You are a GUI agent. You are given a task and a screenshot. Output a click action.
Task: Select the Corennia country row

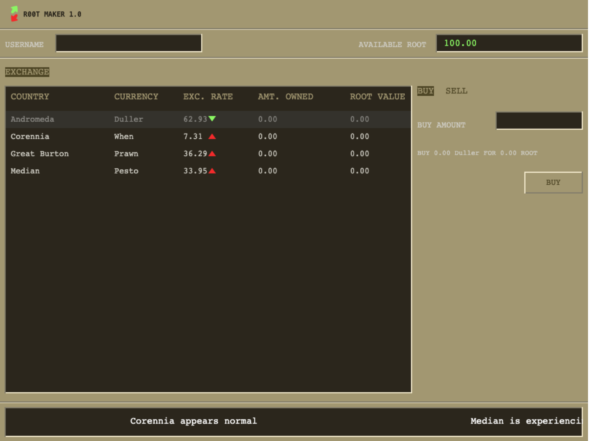[208, 137]
